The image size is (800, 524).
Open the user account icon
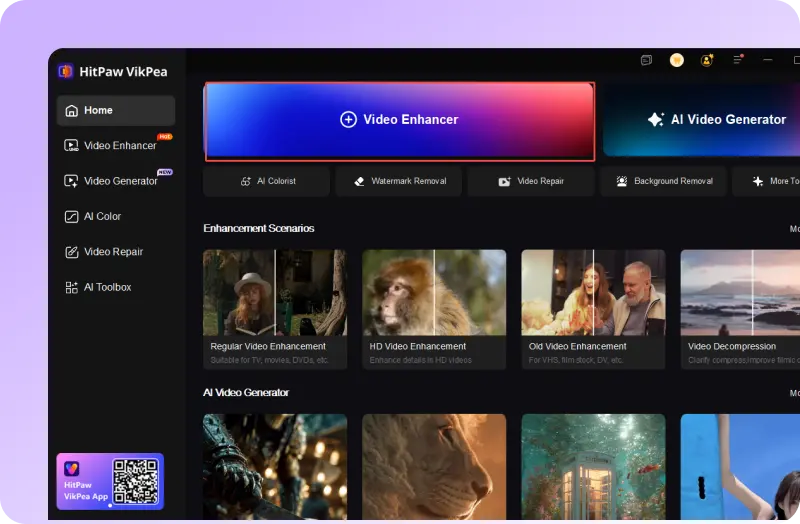tap(707, 60)
